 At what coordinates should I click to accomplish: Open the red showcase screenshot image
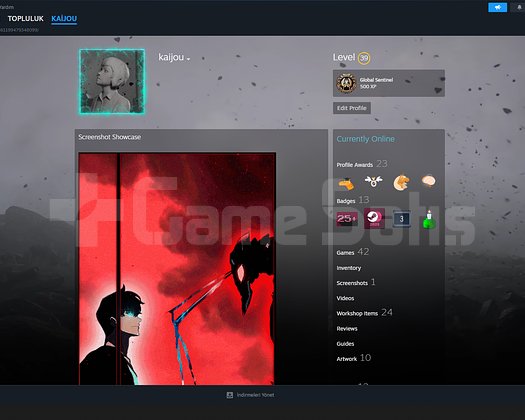(x=177, y=269)
